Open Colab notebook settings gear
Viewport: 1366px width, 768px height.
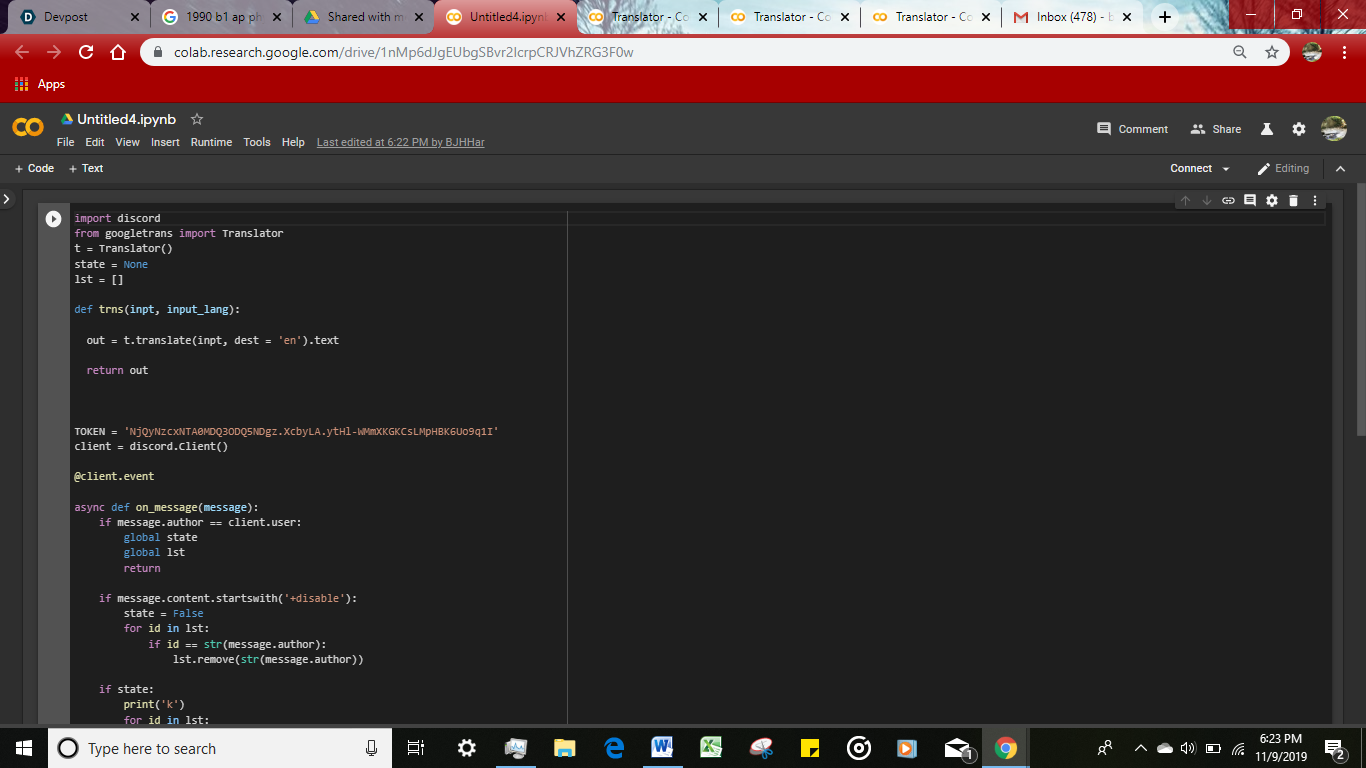1299,129
